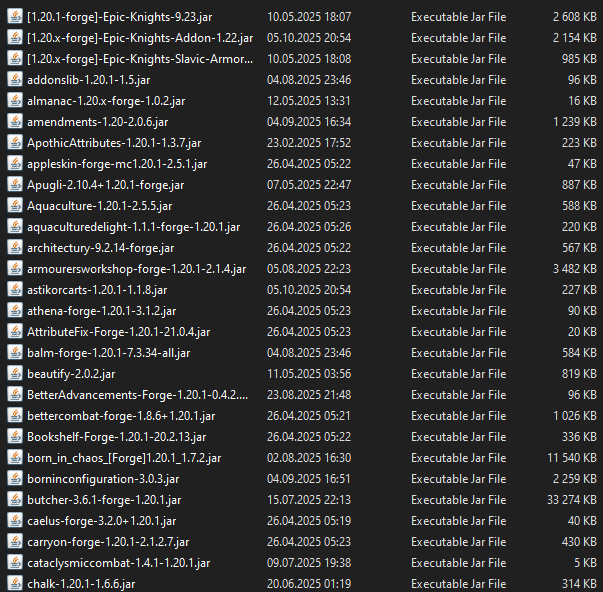Image resolution: width=603 pixels, height=592 pixels.
Task: Click the jar icon beside ApothicAttributes-1.20.1-1.3.7.jar
Action: pyautogui.click(x=15, y=143)
